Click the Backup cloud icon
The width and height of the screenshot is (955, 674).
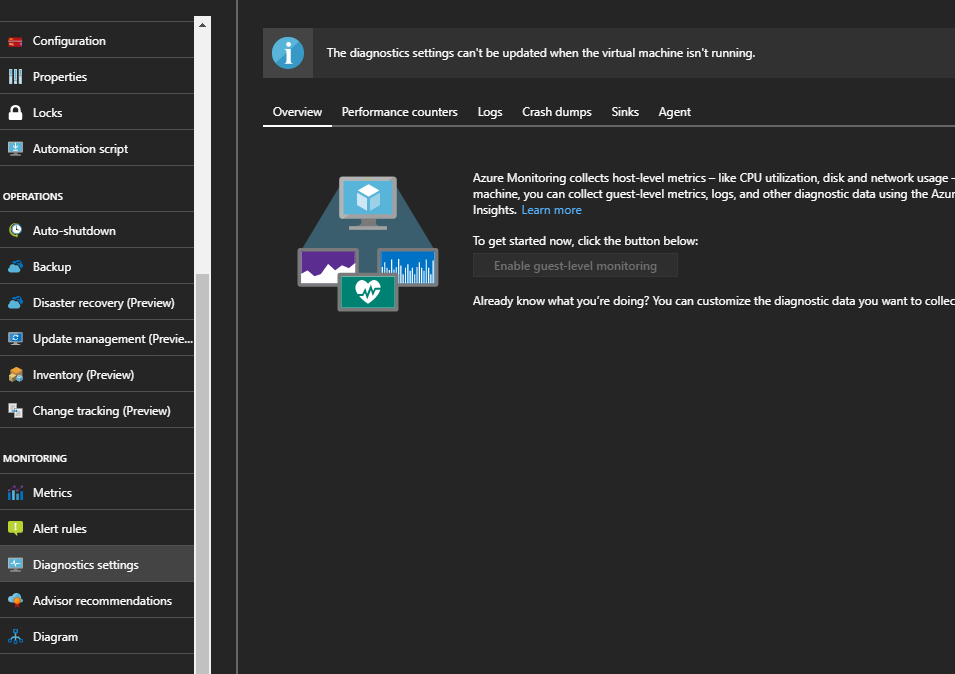point(15,267)
